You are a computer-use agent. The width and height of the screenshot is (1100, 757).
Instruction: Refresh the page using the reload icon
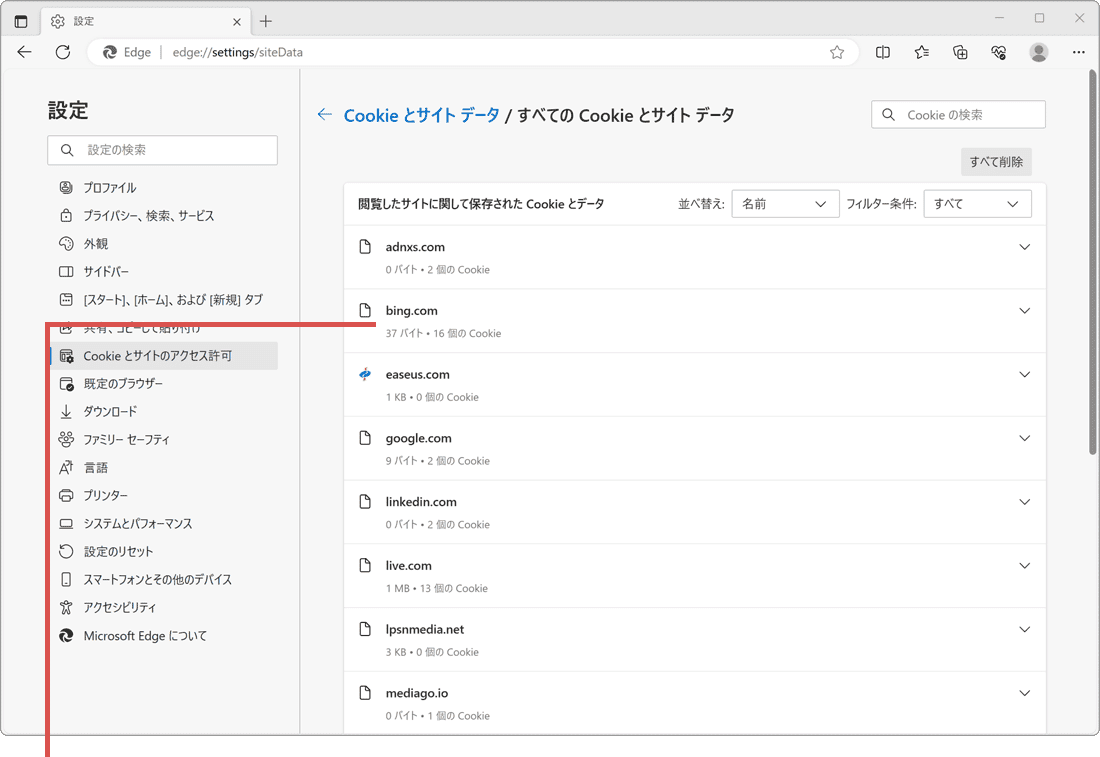[63, 52]
